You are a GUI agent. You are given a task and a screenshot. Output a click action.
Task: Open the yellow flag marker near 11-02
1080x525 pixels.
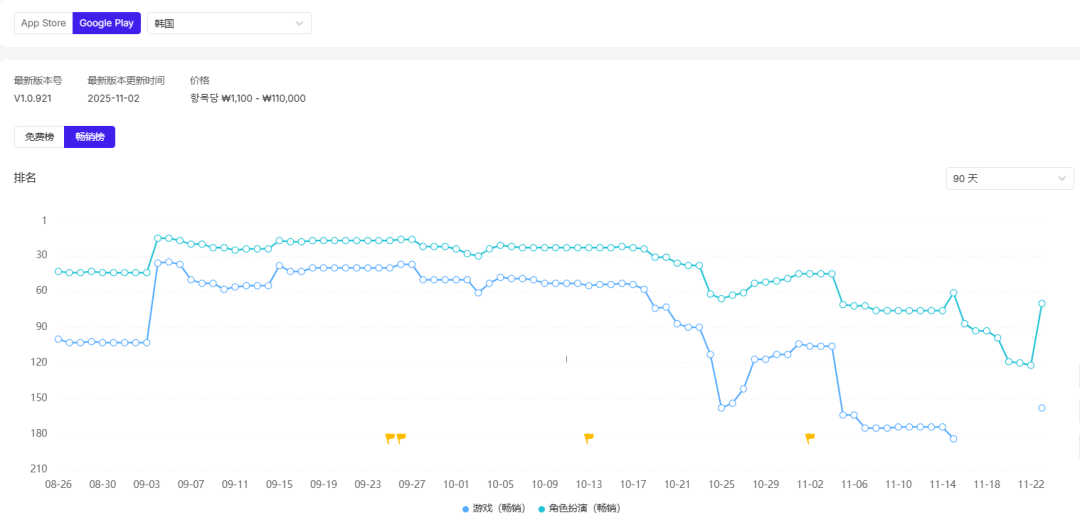tap(810, 437)
